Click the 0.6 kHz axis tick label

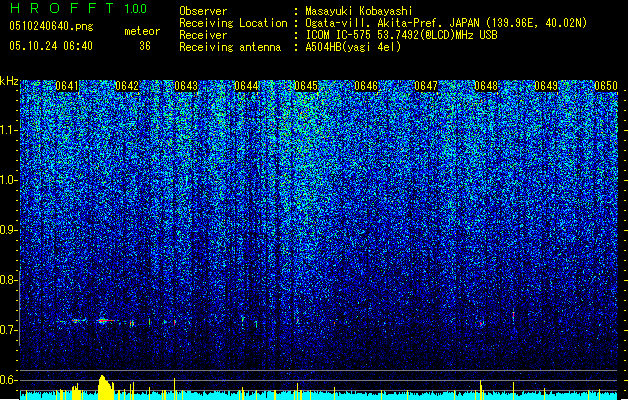point(9,380)
